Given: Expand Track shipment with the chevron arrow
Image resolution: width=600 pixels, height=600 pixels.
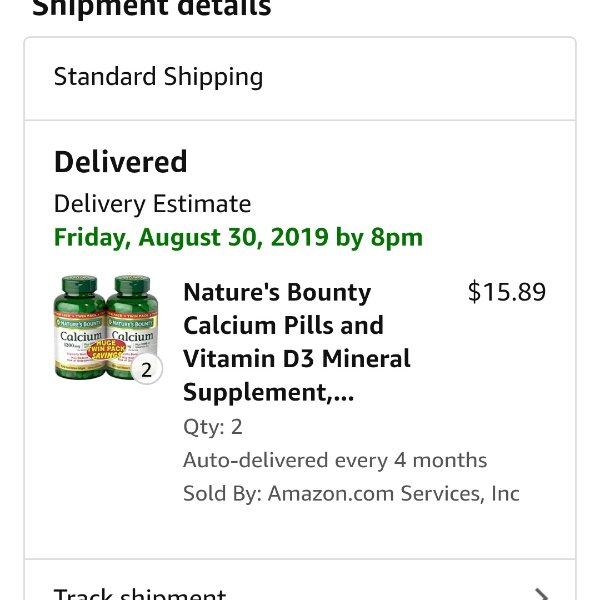Looking at the screenshot, I should 542,594.
